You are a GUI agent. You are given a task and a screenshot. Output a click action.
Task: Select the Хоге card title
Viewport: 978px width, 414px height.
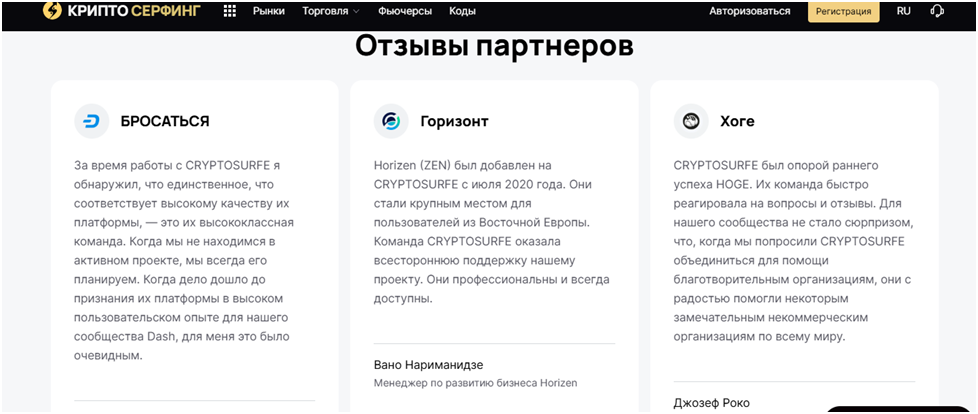point(737,122)
